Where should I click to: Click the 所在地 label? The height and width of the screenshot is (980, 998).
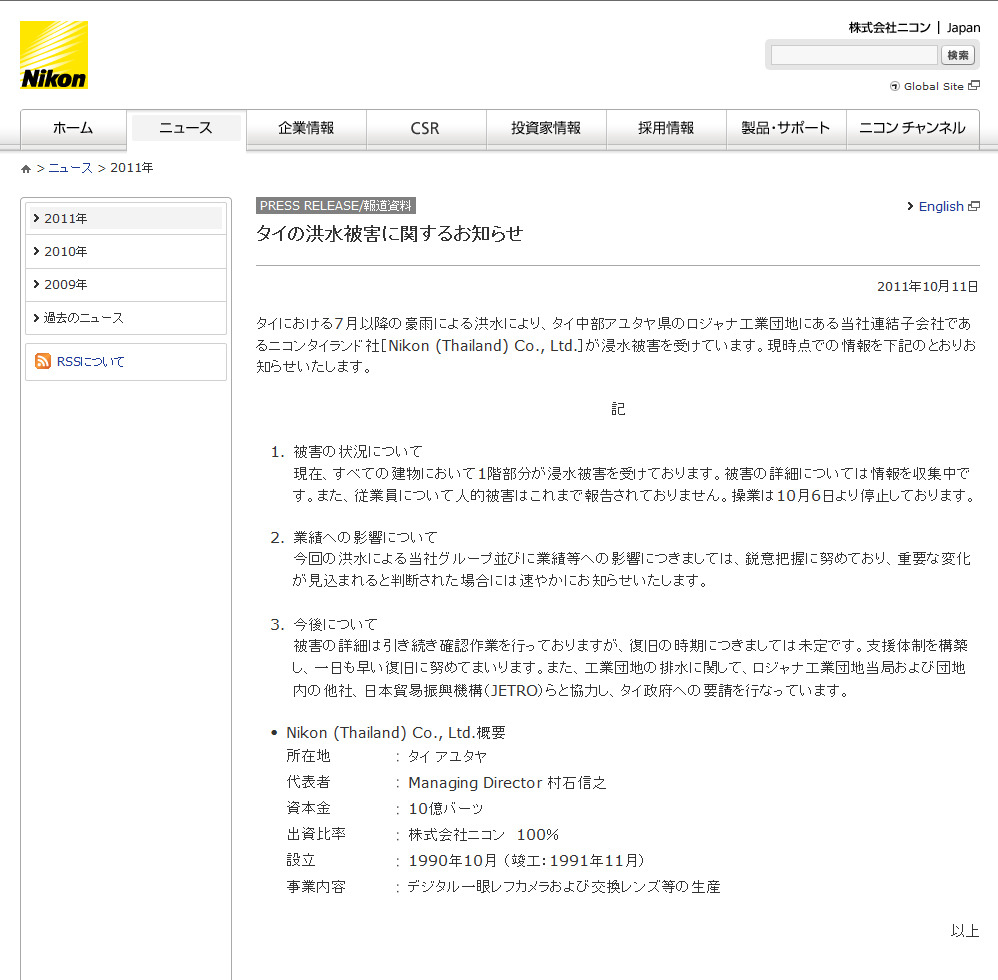(x=309, y=755)
